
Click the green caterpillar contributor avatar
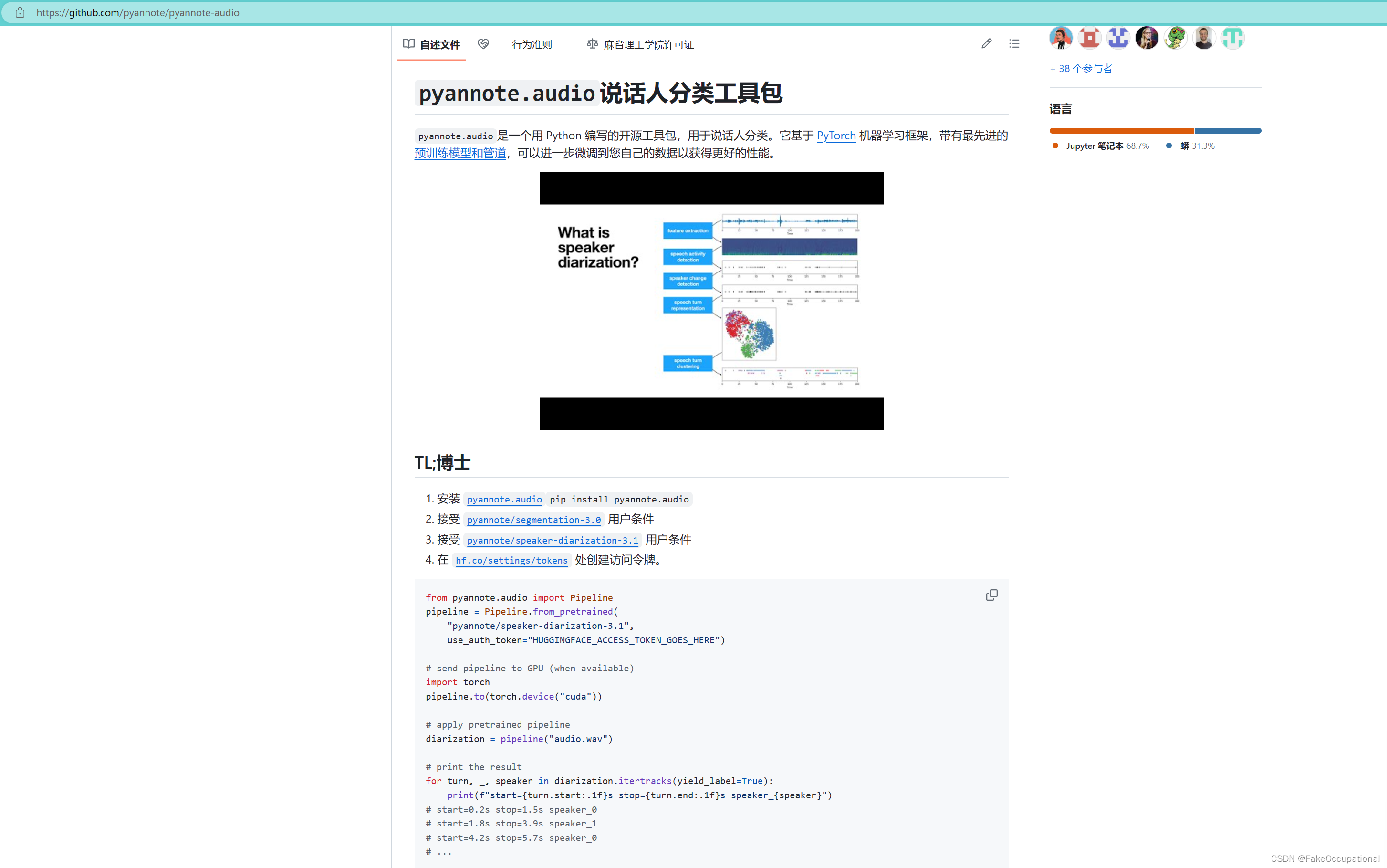(1175, 39)
